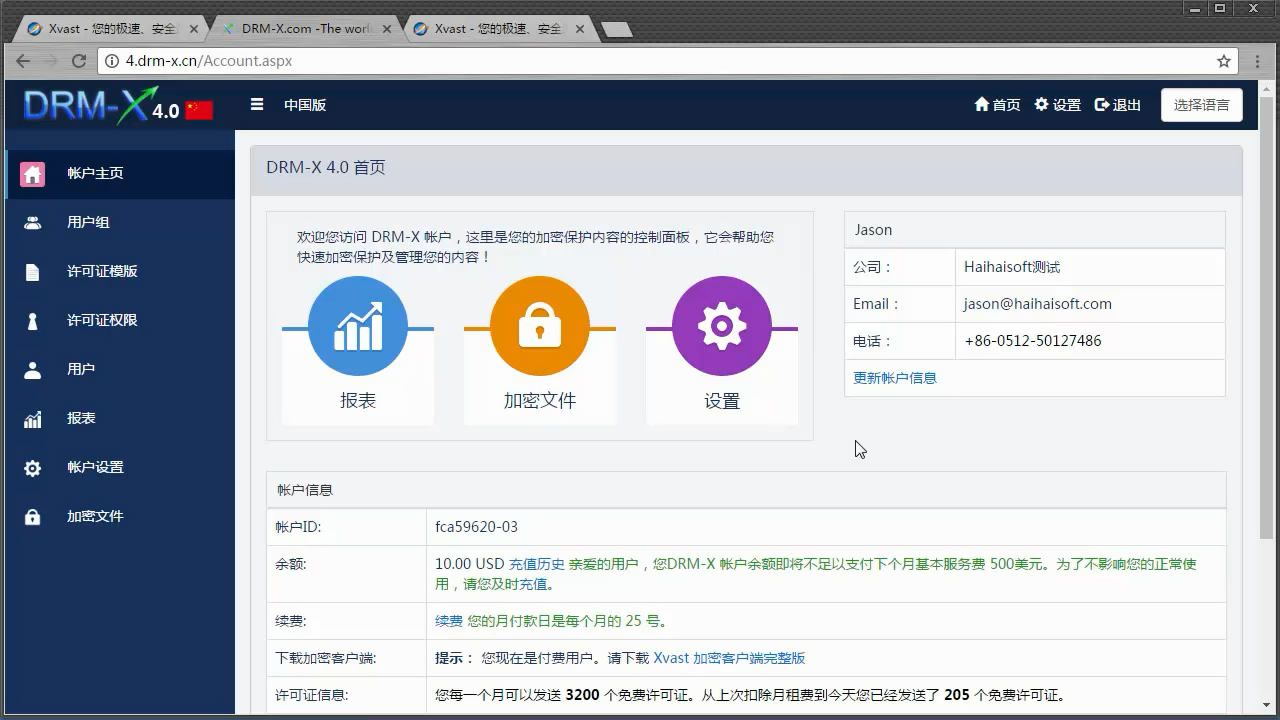This screenshot has height=720, width=1280.
Task: Click the blue 报表 chart icon
Action: pos(358,326)
